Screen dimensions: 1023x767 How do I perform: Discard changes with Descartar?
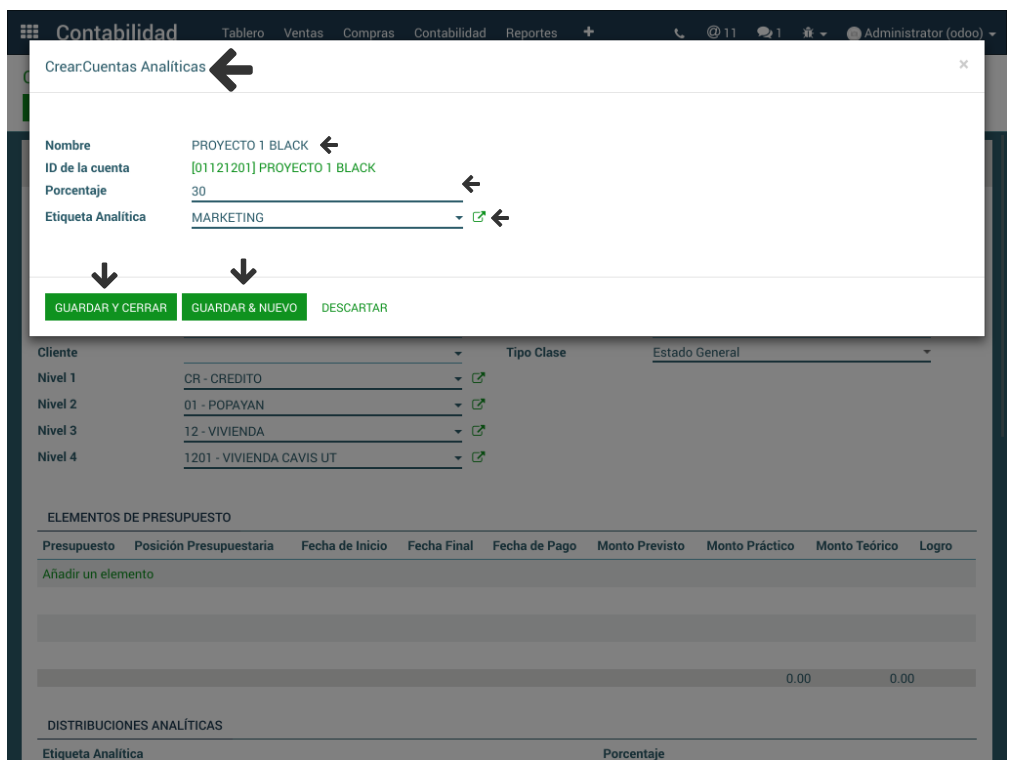pos(354,308)
